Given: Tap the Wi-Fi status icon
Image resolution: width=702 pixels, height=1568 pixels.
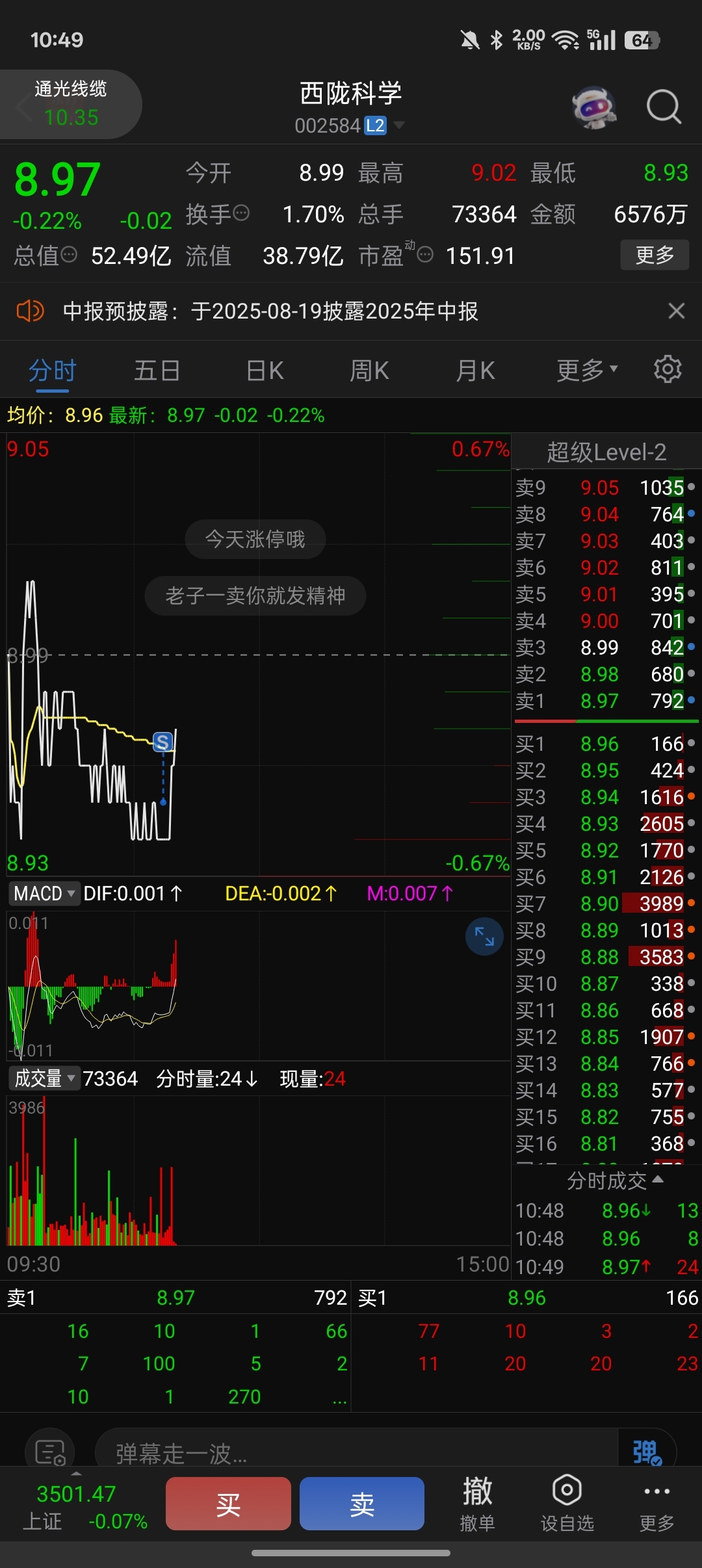Looking at the screenshot, I should tap(565, 40).
